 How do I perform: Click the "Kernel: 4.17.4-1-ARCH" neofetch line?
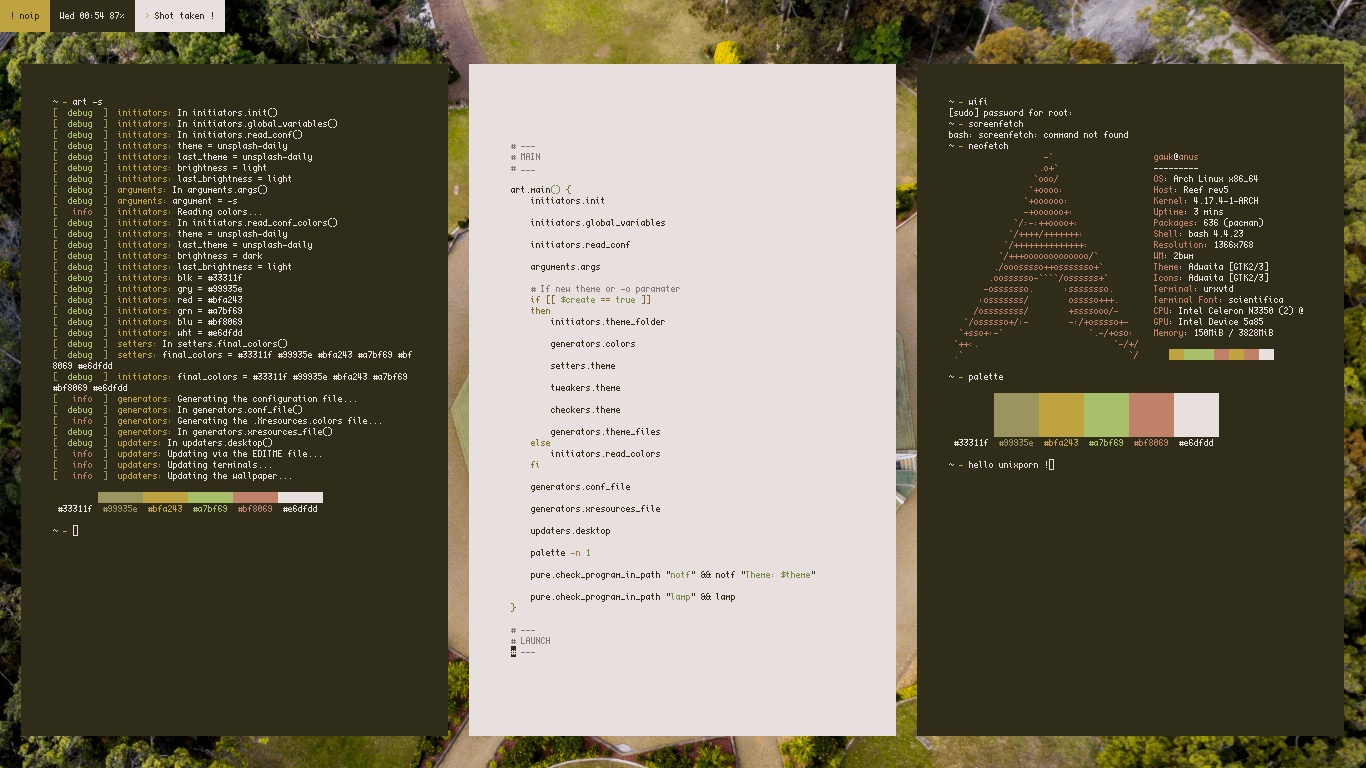pyautogui.click(x=1205, y=201)
